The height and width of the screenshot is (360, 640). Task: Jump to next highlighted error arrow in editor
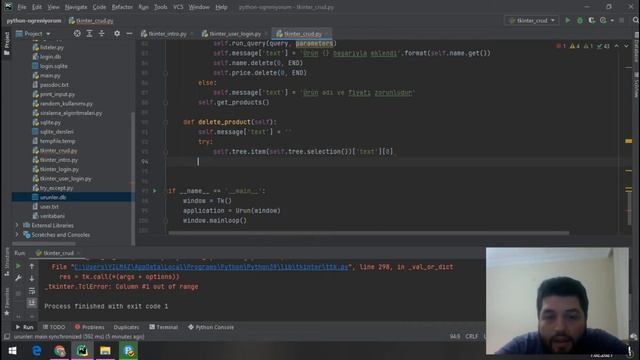click(x=627, y=46)
